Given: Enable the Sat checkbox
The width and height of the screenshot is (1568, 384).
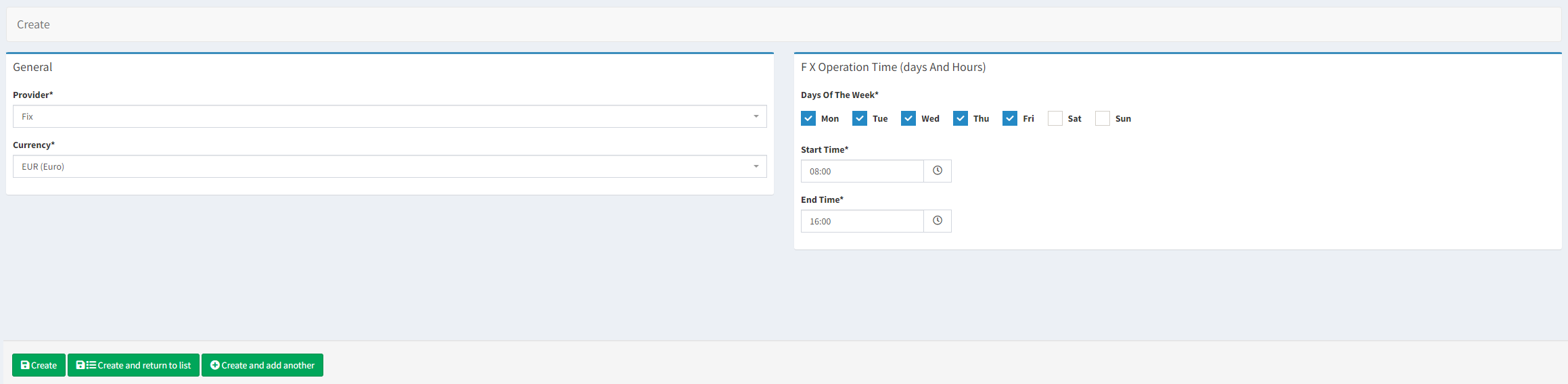Looking at the screenshot, I should click(1055, 118).
